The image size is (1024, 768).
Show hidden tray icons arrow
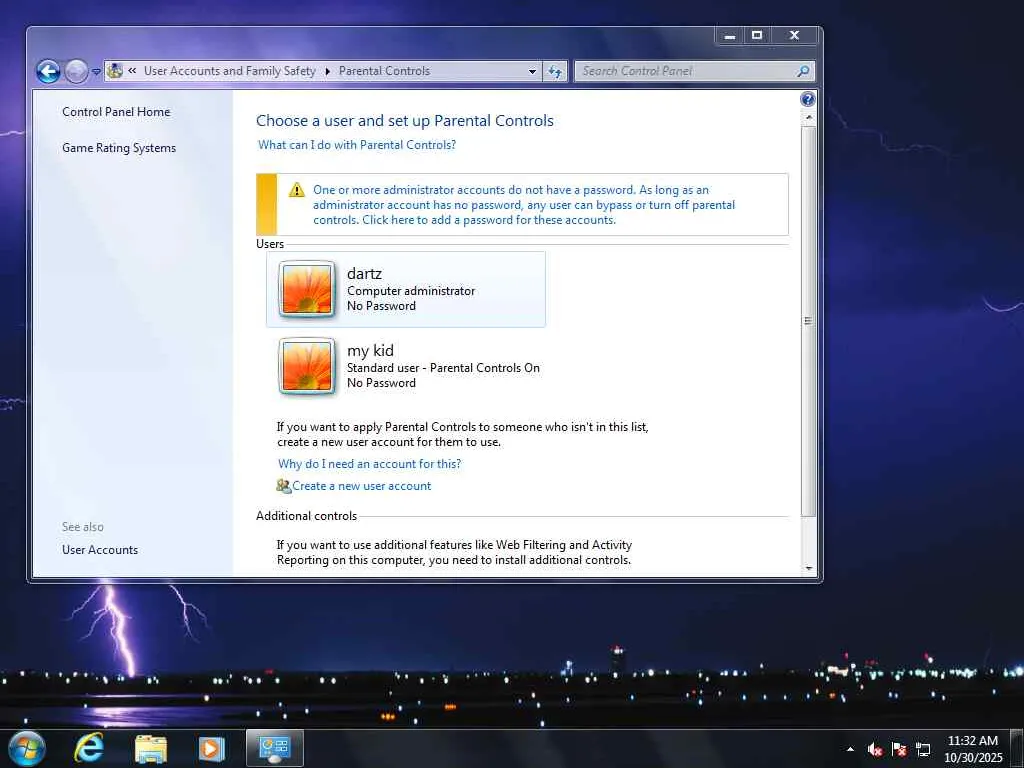point(850,749)
